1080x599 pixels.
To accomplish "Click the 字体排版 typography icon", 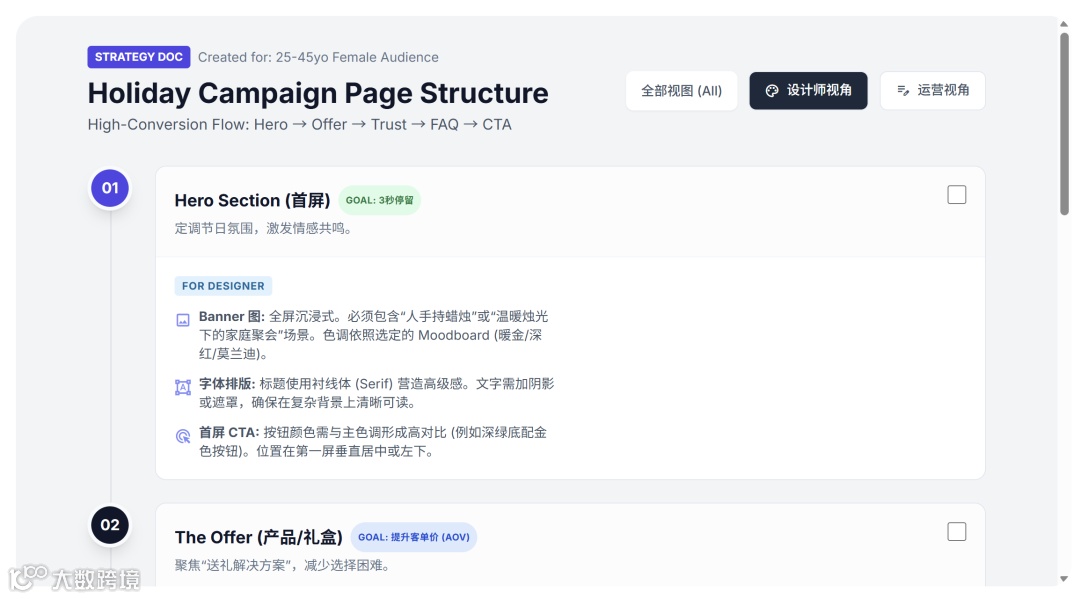I will (183, 388).
